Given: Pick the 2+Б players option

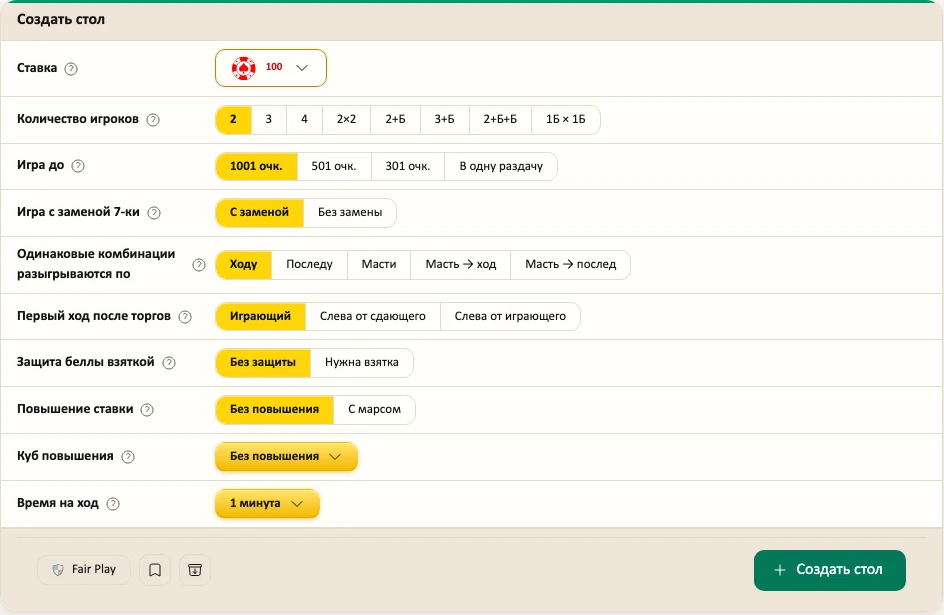Looking at the screenshot, I should coord(395,119).
